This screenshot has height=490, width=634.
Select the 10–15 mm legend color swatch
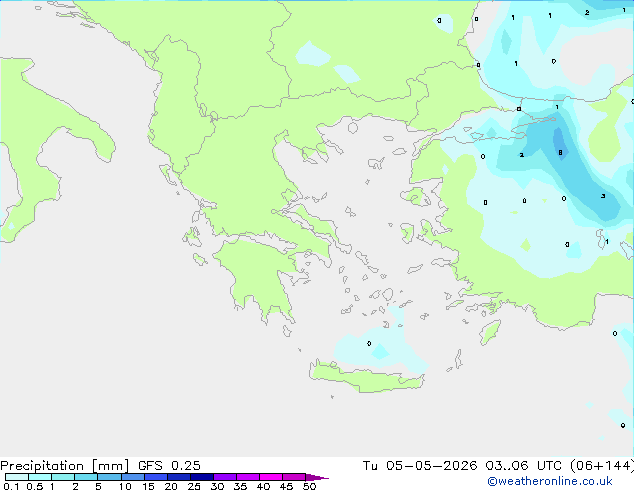pyautogui.click(x=132, y=477)
